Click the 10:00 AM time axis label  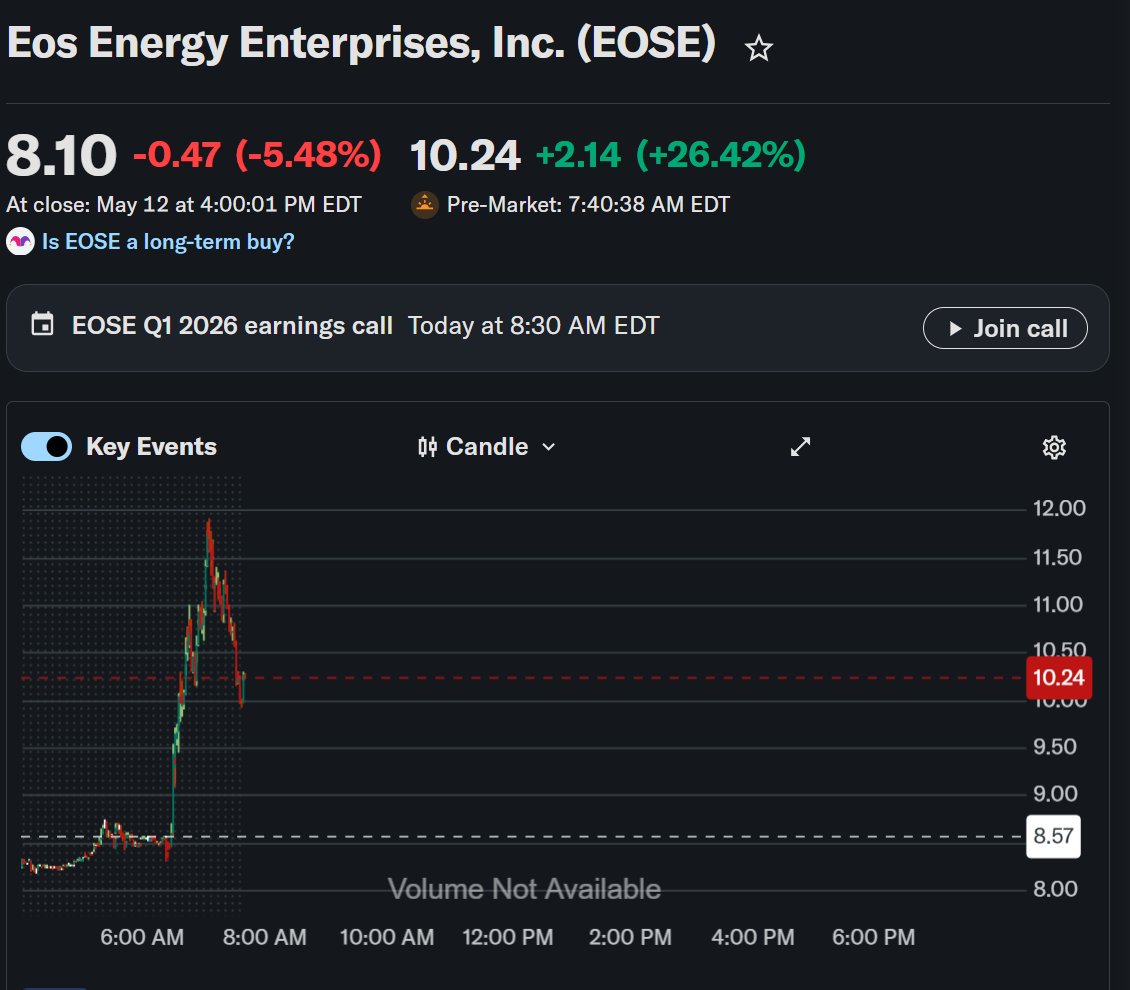tap(387, 937)
